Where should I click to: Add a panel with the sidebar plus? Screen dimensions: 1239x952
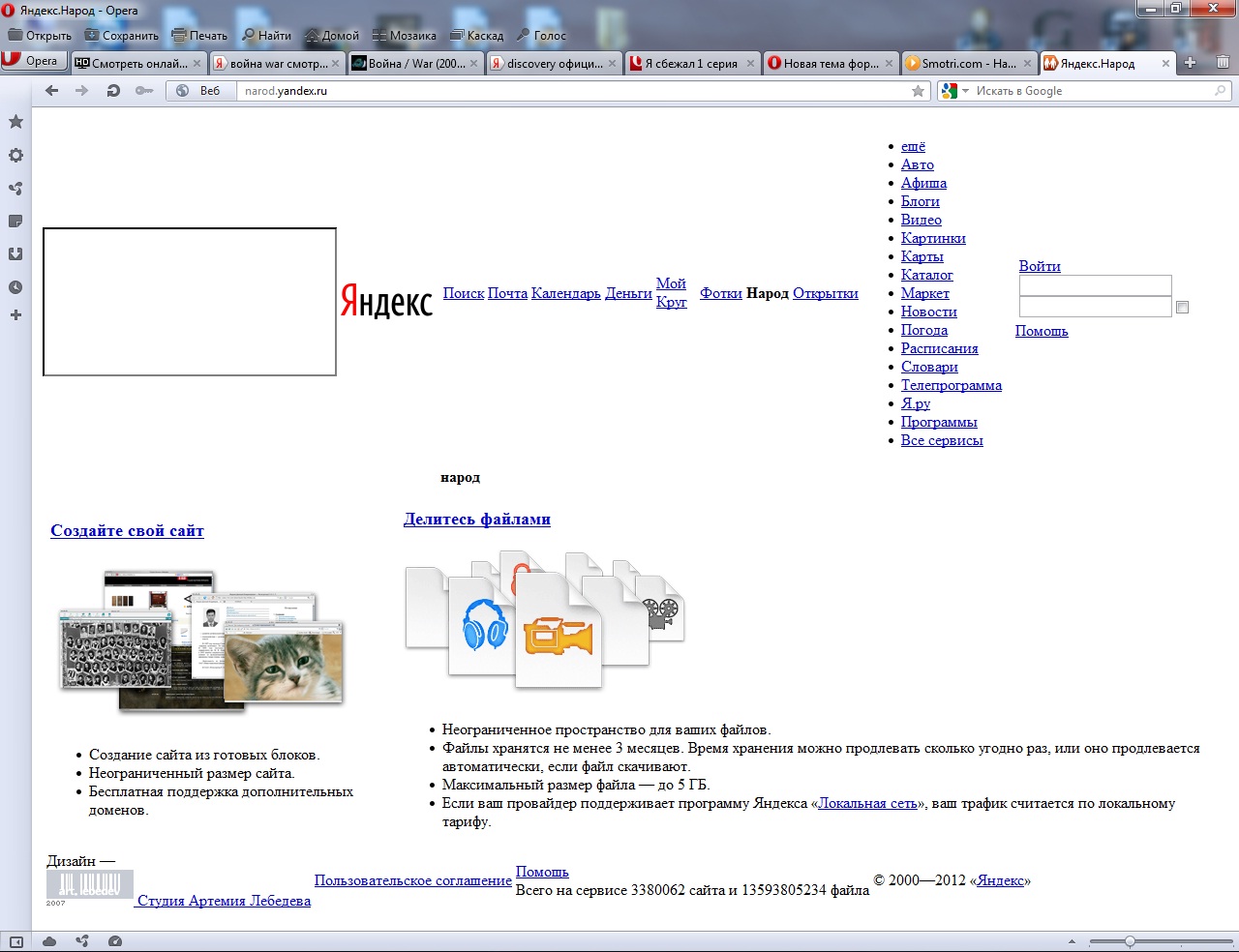tap(15, 315)
